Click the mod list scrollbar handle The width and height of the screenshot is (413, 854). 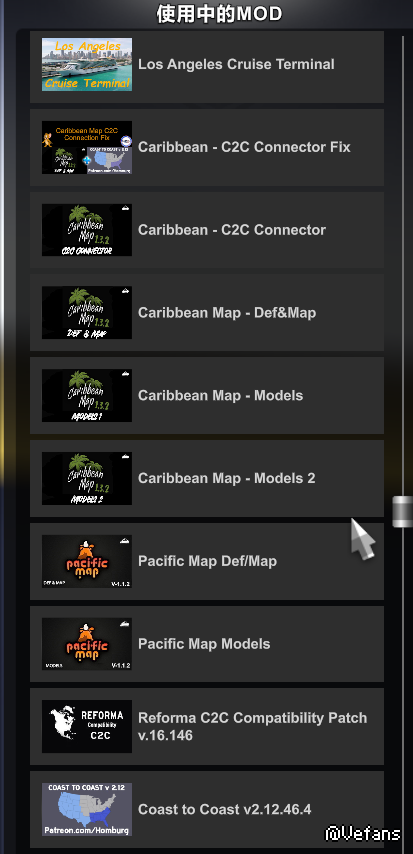point(403,511)
